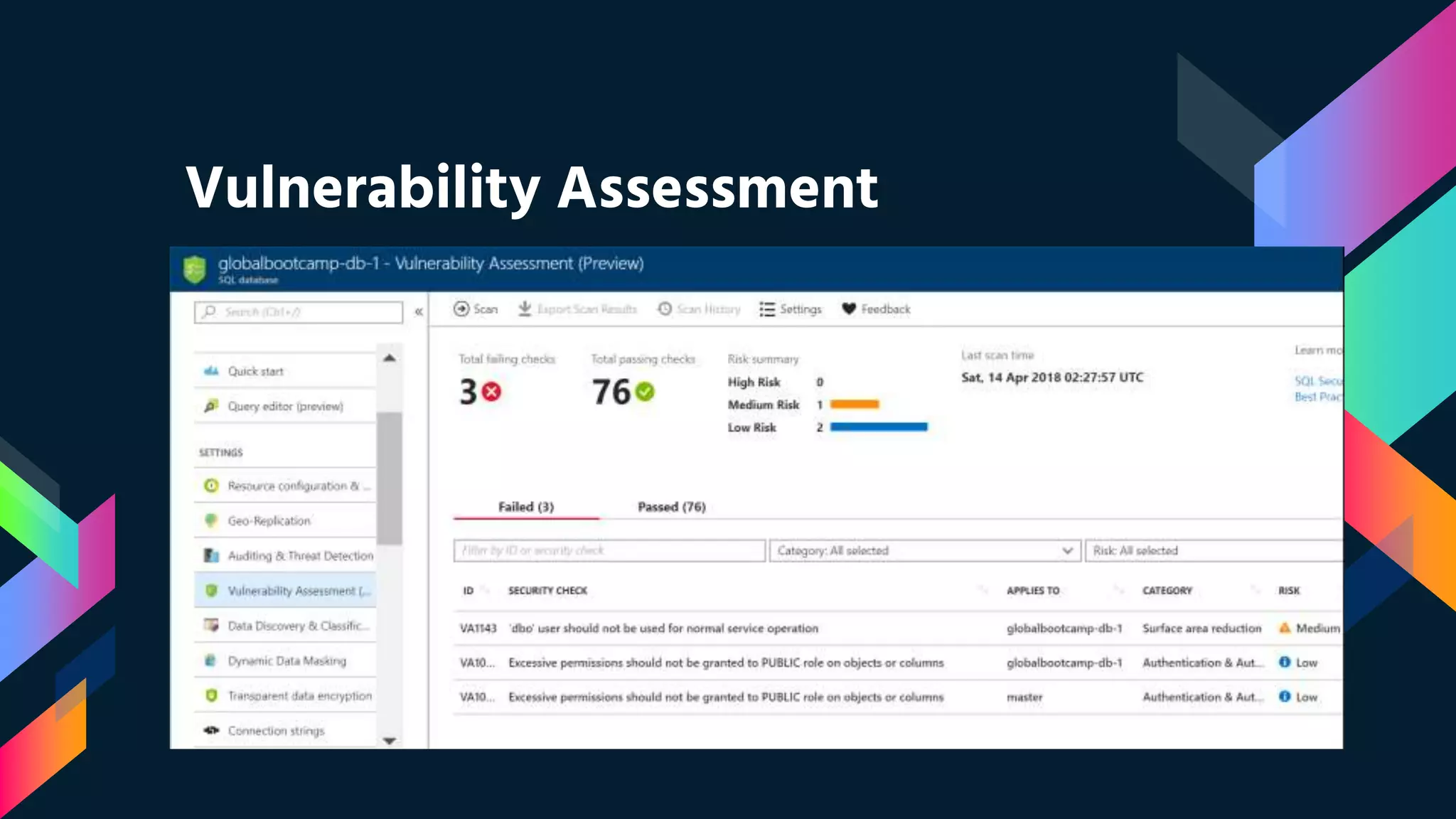Click the Resource configuration icon

[x=211, y=486]
